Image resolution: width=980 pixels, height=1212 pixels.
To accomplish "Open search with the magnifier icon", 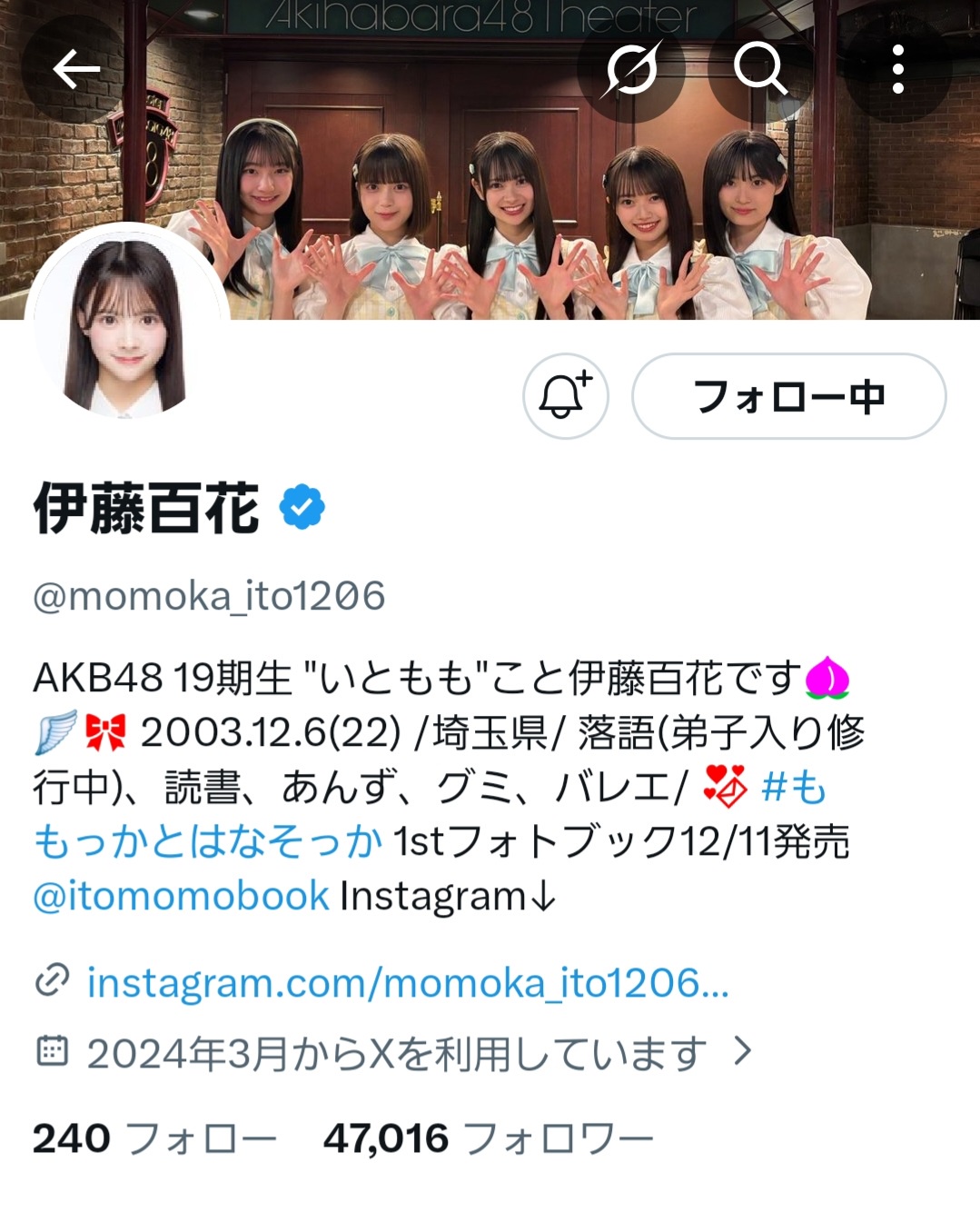I will [x=760, y=69].
